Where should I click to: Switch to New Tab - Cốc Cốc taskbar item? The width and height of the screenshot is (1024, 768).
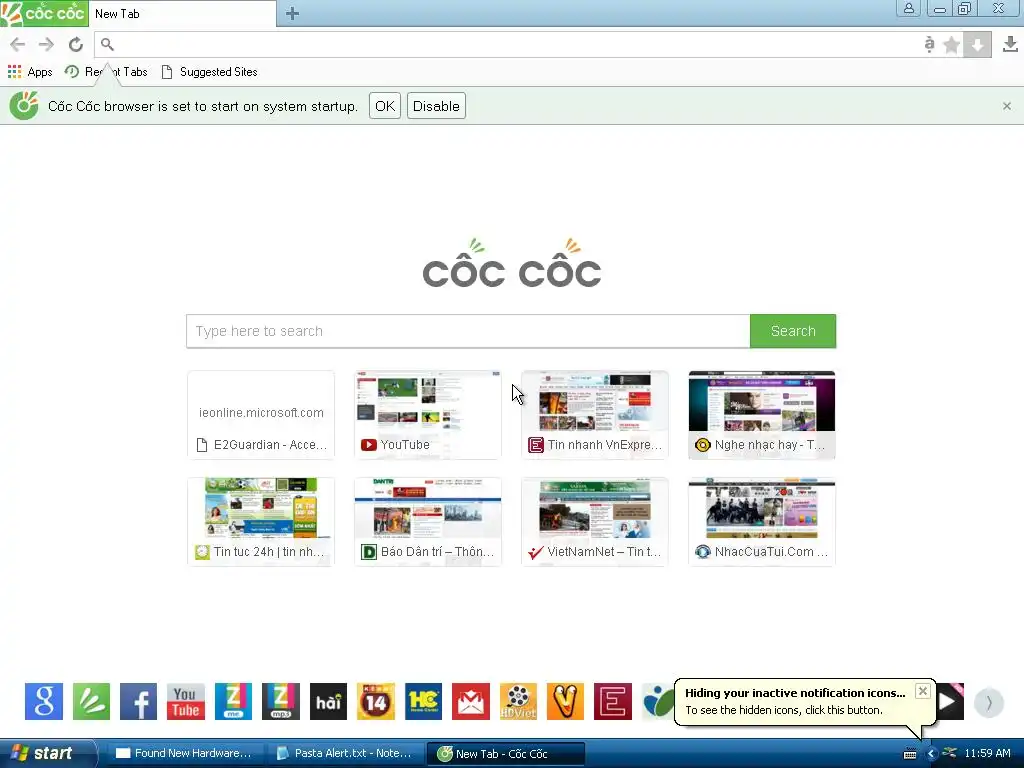pos(505,754)
